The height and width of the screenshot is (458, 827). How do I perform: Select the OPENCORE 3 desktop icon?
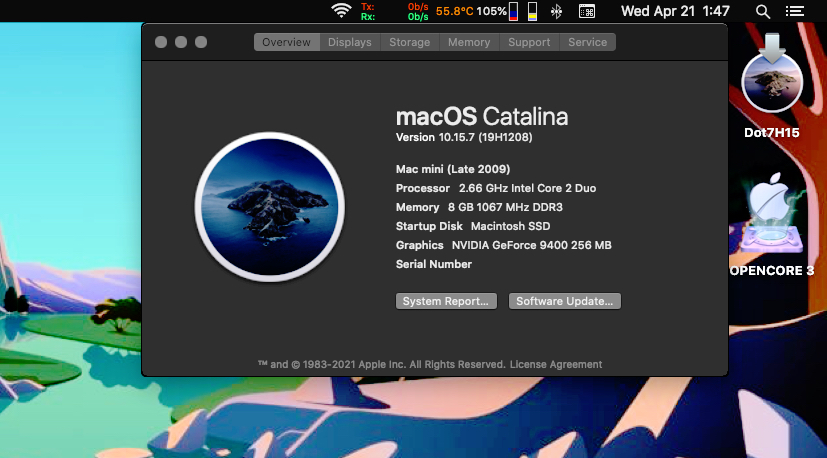772,224
